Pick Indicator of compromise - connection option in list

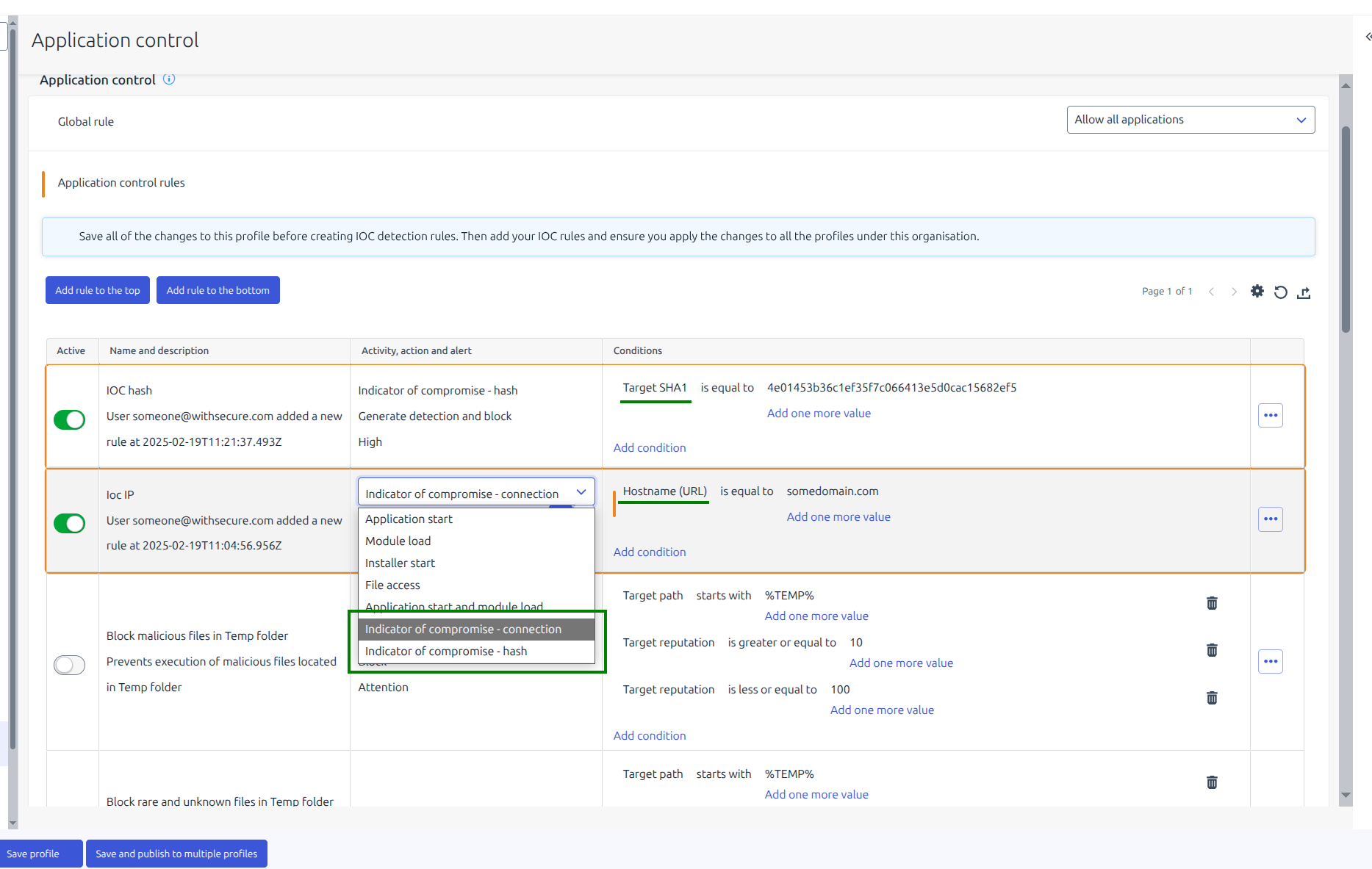[x=476, y=630]
